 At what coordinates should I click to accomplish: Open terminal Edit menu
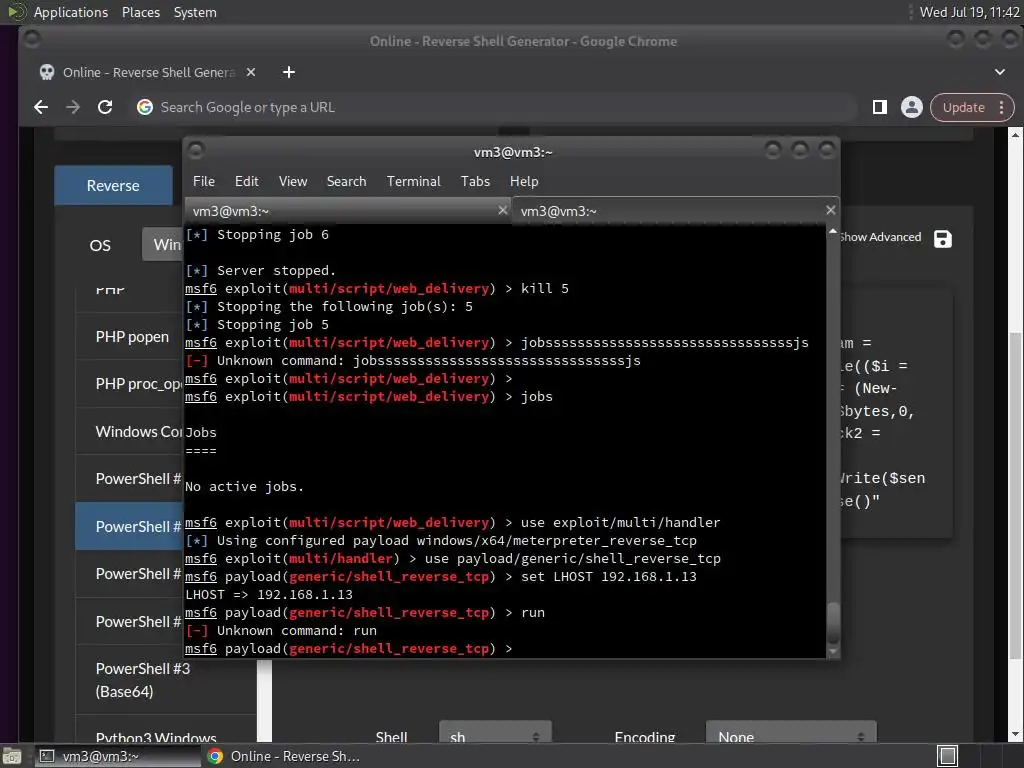(246, 181)
